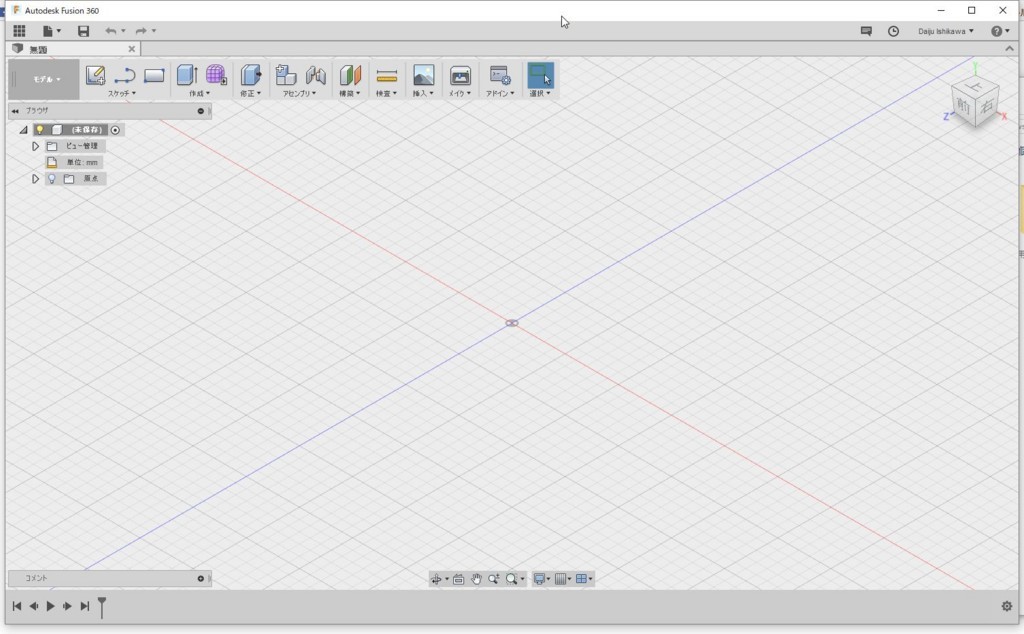Play the timeline

click(x=50, y=606)
